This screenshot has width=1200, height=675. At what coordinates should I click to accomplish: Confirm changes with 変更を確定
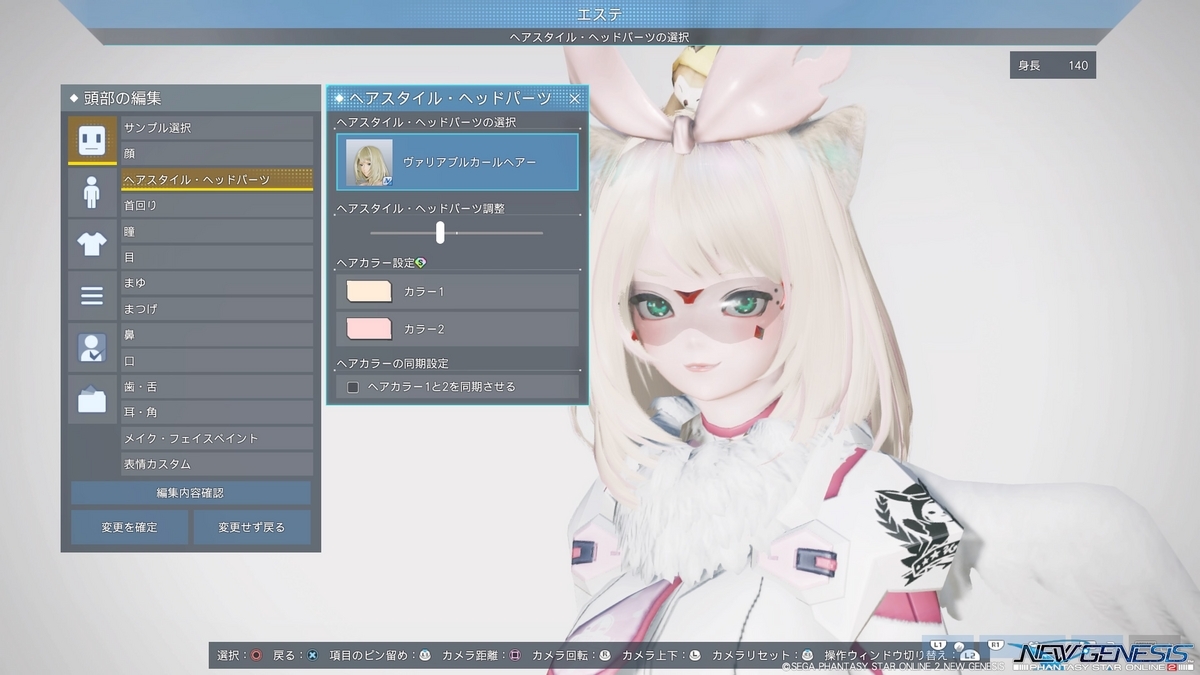(129, 527)
